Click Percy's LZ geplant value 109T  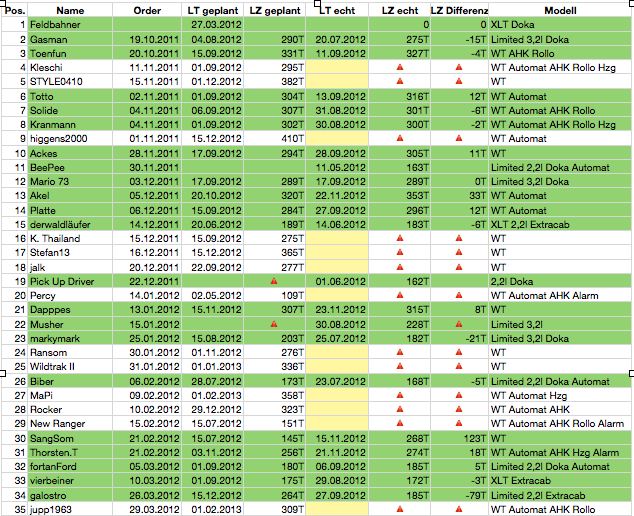pyautogui.click(x=292, y=295)
